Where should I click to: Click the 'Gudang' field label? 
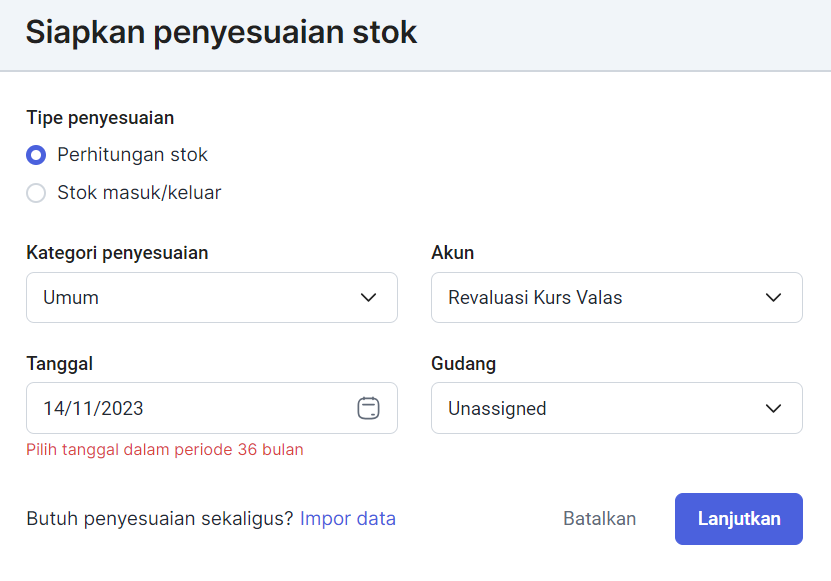click(x=464, y=364)
